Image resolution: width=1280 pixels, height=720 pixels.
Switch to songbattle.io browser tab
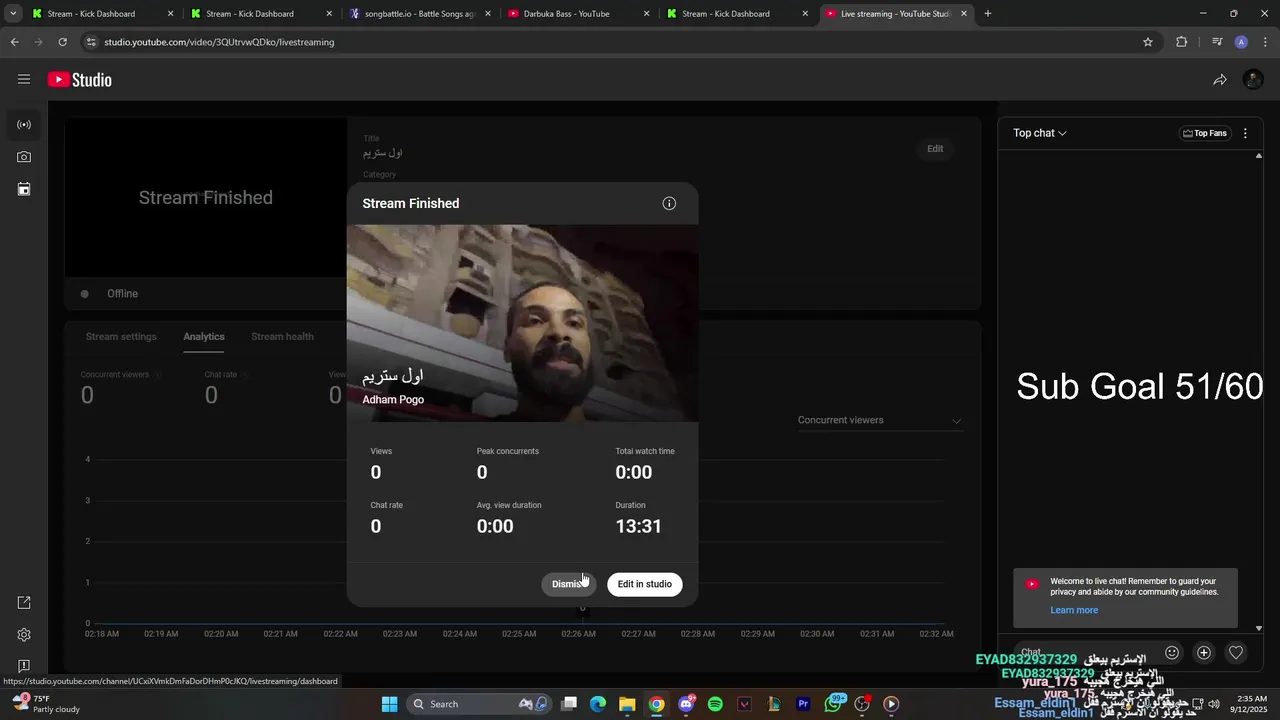(418, 14)
